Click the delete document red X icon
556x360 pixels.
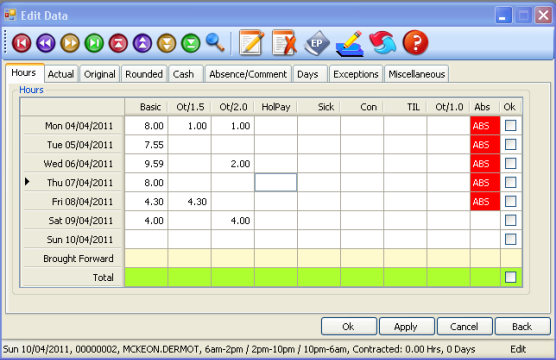[284, 43]
